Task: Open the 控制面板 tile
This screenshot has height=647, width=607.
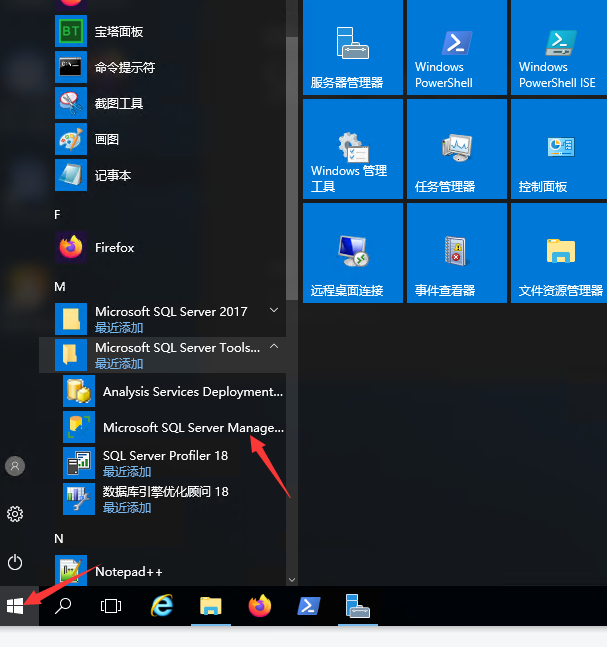Action: pyautogui.click(x=559, y=149)
